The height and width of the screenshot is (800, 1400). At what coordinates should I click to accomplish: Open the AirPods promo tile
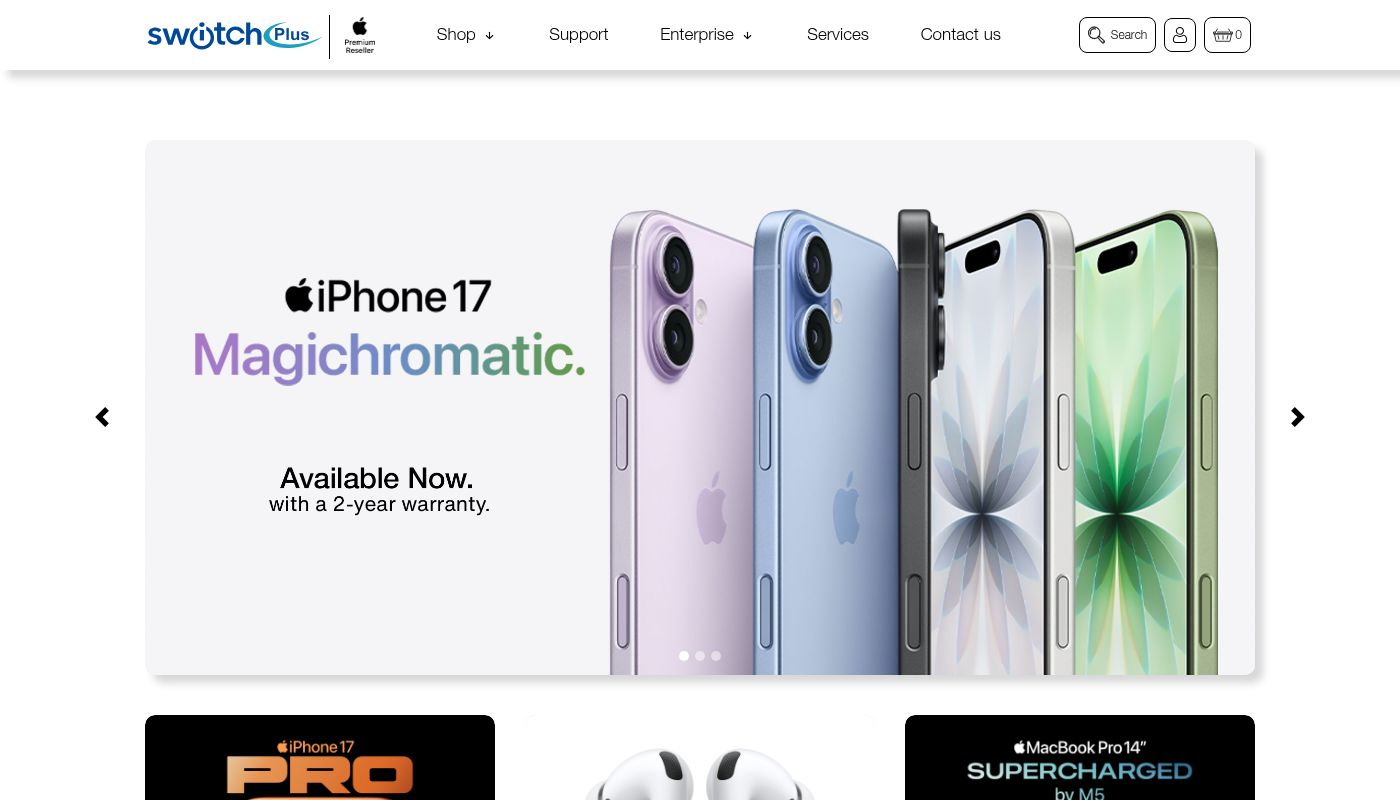[x=700, y=757]
